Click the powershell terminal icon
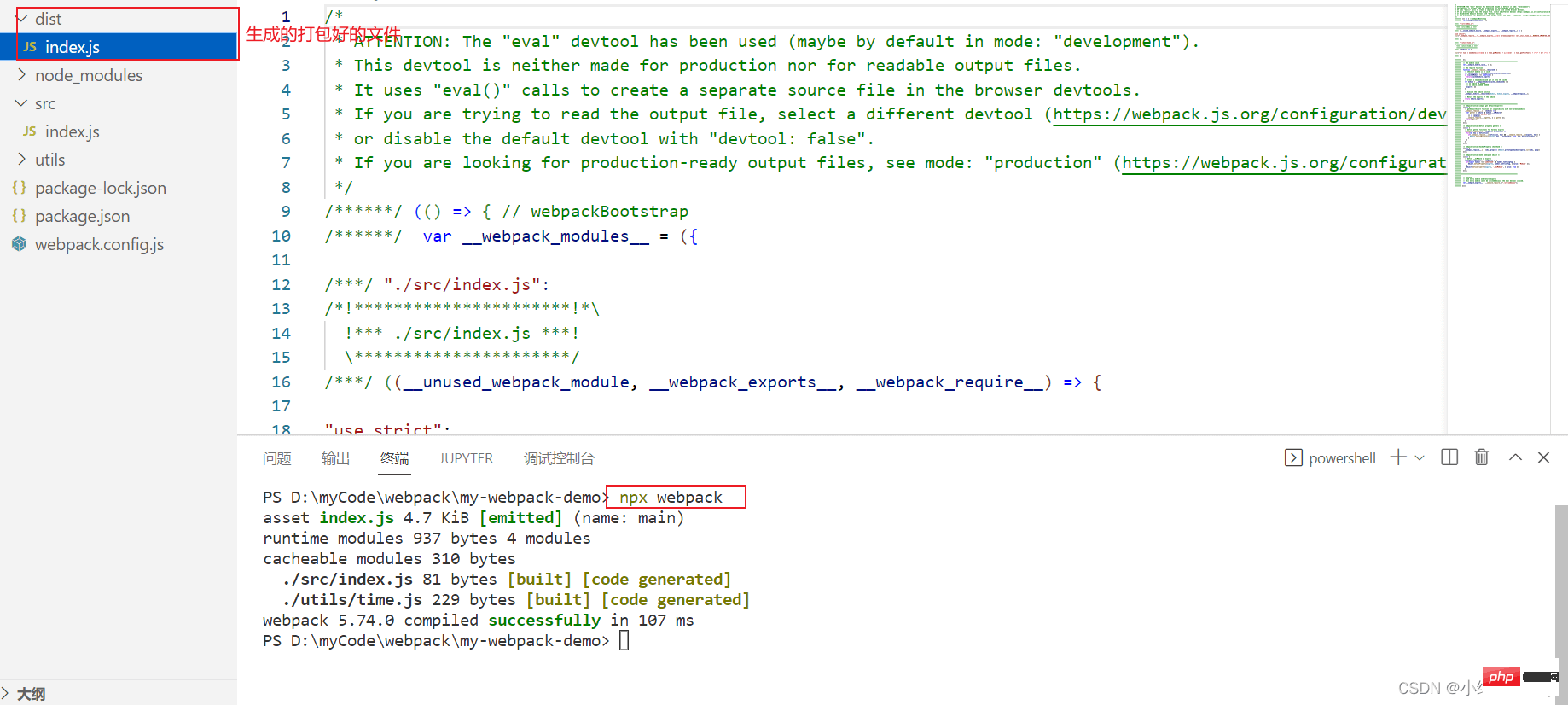The height and width of the screenshot is (705, 1568). click(x=1293, y=458)
